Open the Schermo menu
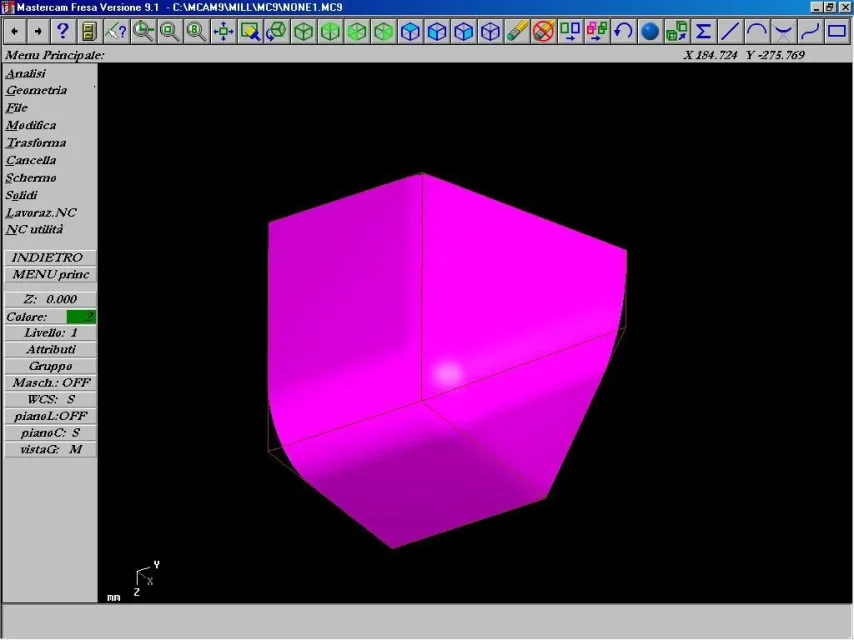 pyautogui.click(x=31, y=178)
